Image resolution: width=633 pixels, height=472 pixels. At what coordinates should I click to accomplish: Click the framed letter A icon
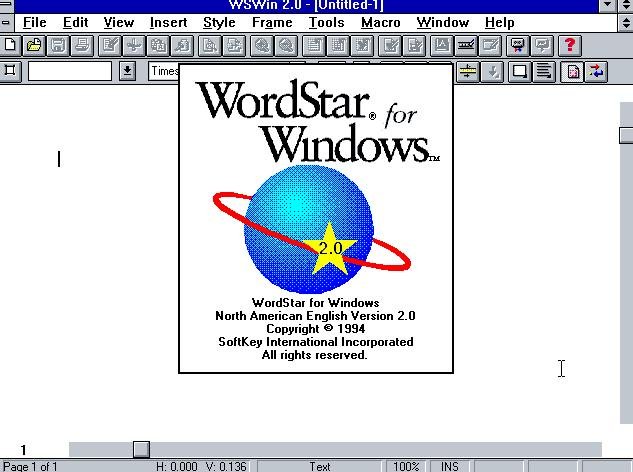coord(441,45)
